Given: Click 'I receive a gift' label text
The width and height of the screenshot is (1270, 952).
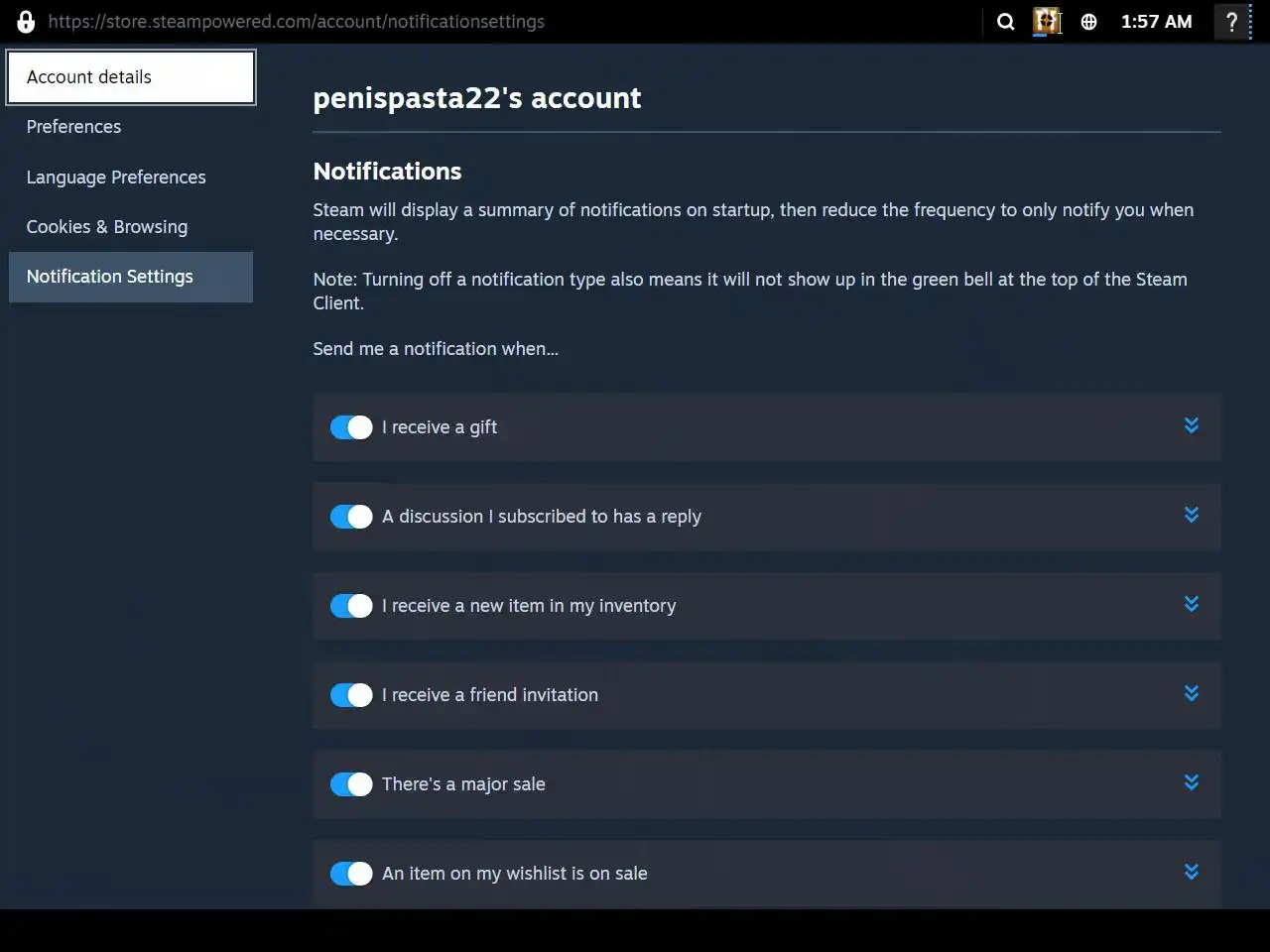Looking at the screenshot, I should pyautogui.click(x=440, y=427).
